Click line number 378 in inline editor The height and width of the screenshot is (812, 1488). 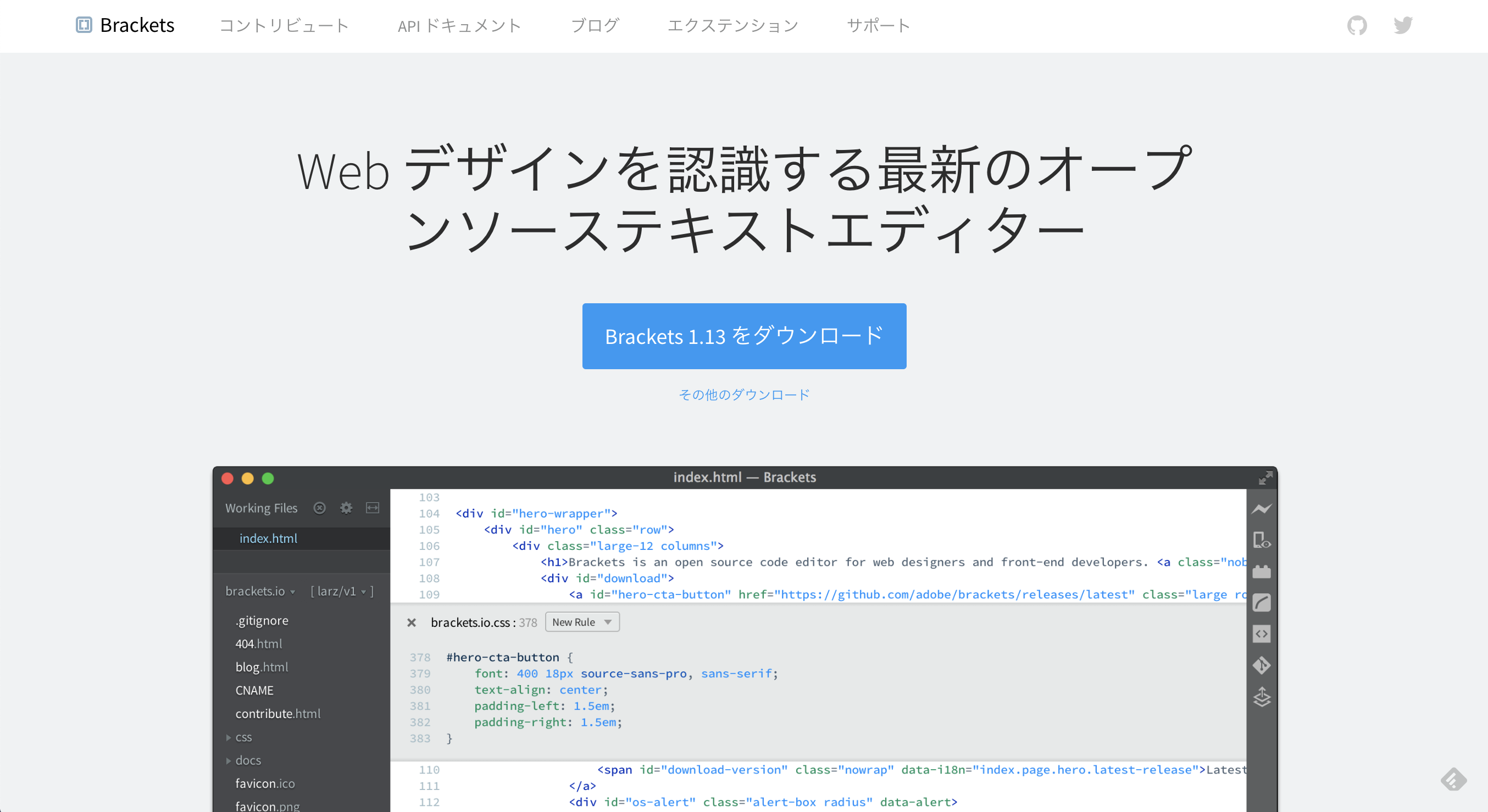pos(420,657)
